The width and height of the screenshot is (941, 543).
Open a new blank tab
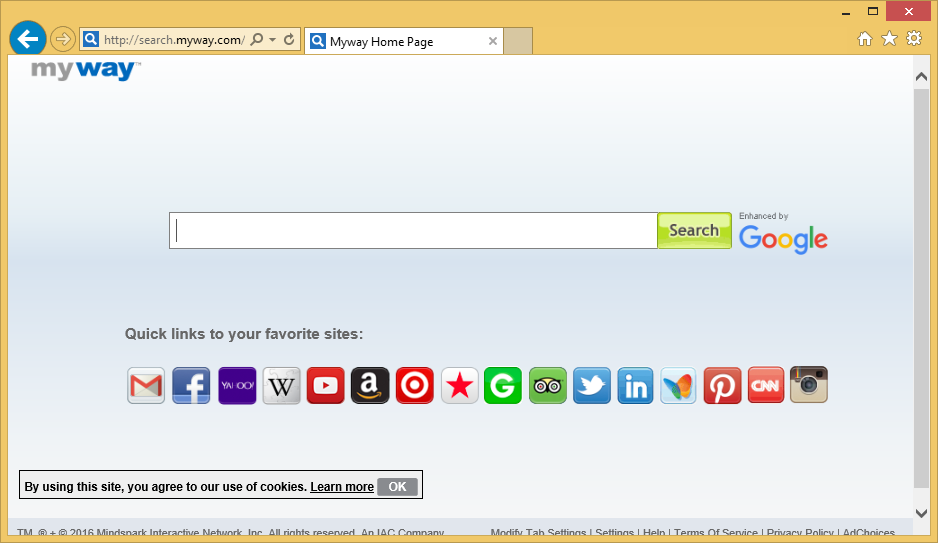click(x=518, y=41)
